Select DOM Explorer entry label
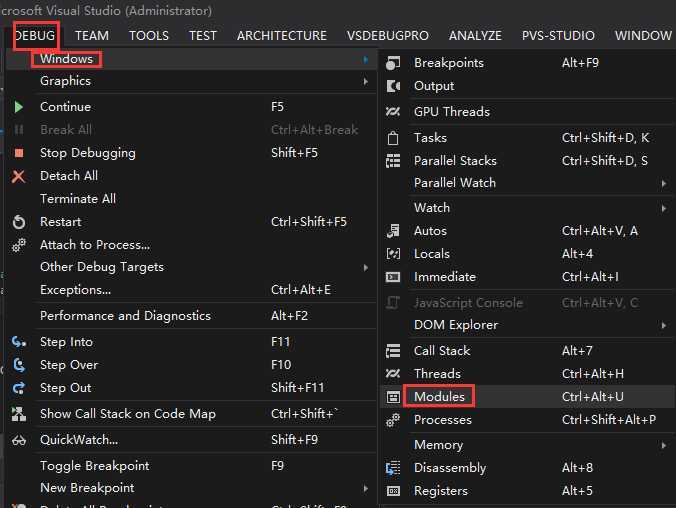This screenshot has height=508, width=676. point(456,325)
